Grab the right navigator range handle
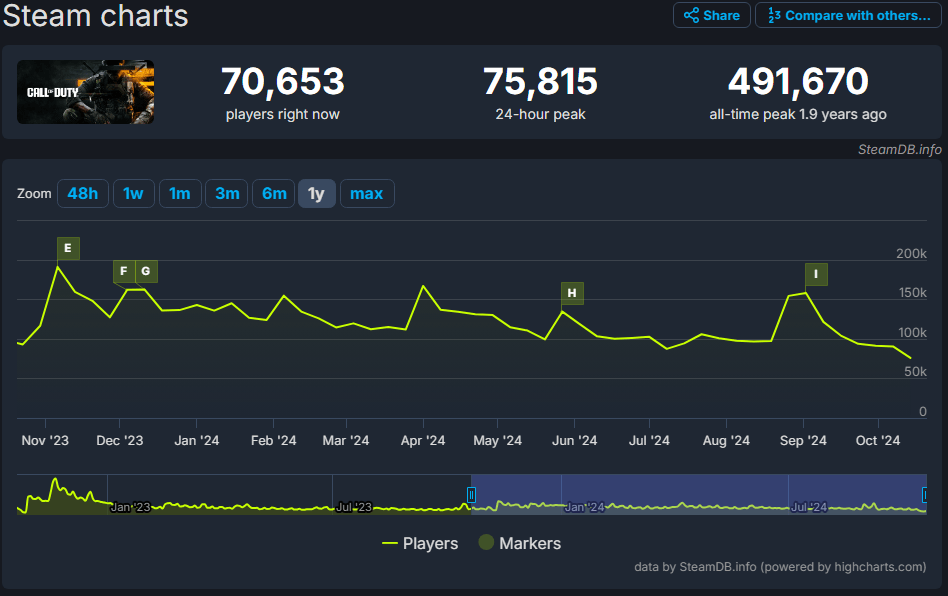This screenshot has height=596, width=948. pos(924,496)
